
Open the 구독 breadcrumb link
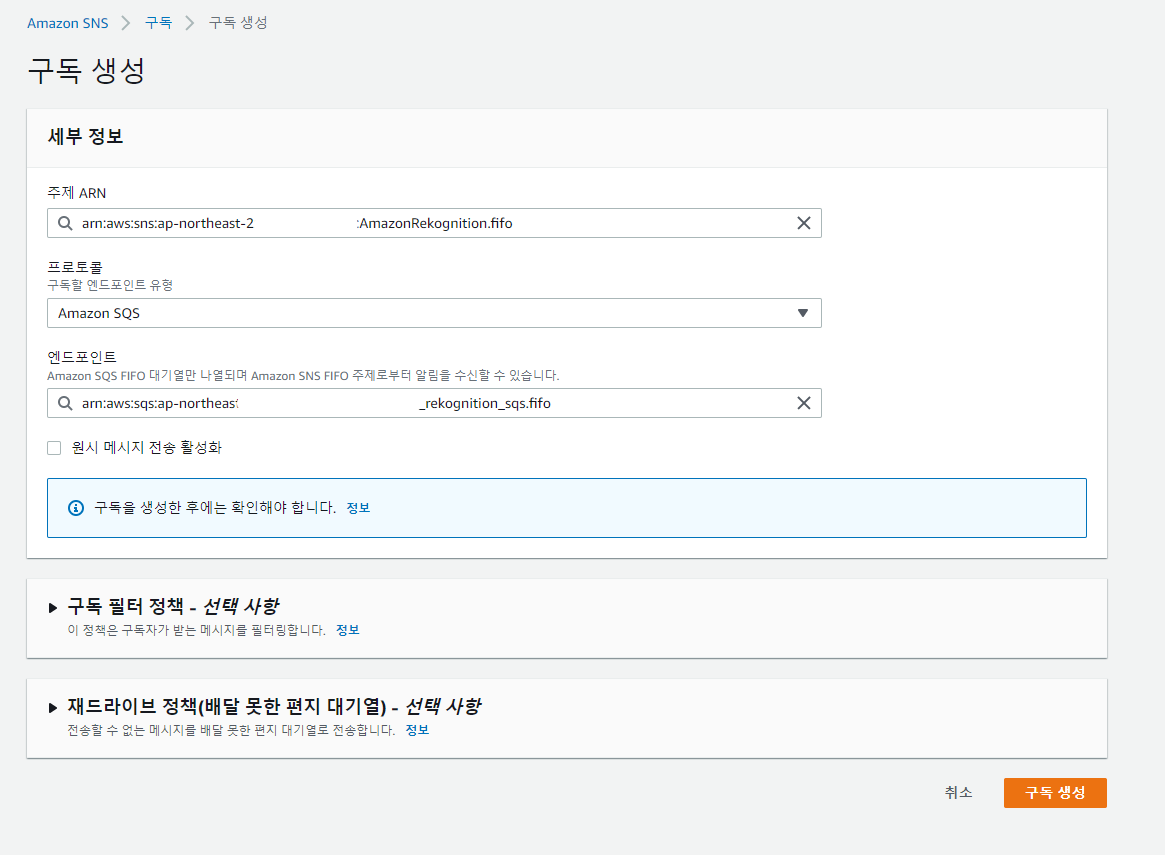(x=158, y=23)
